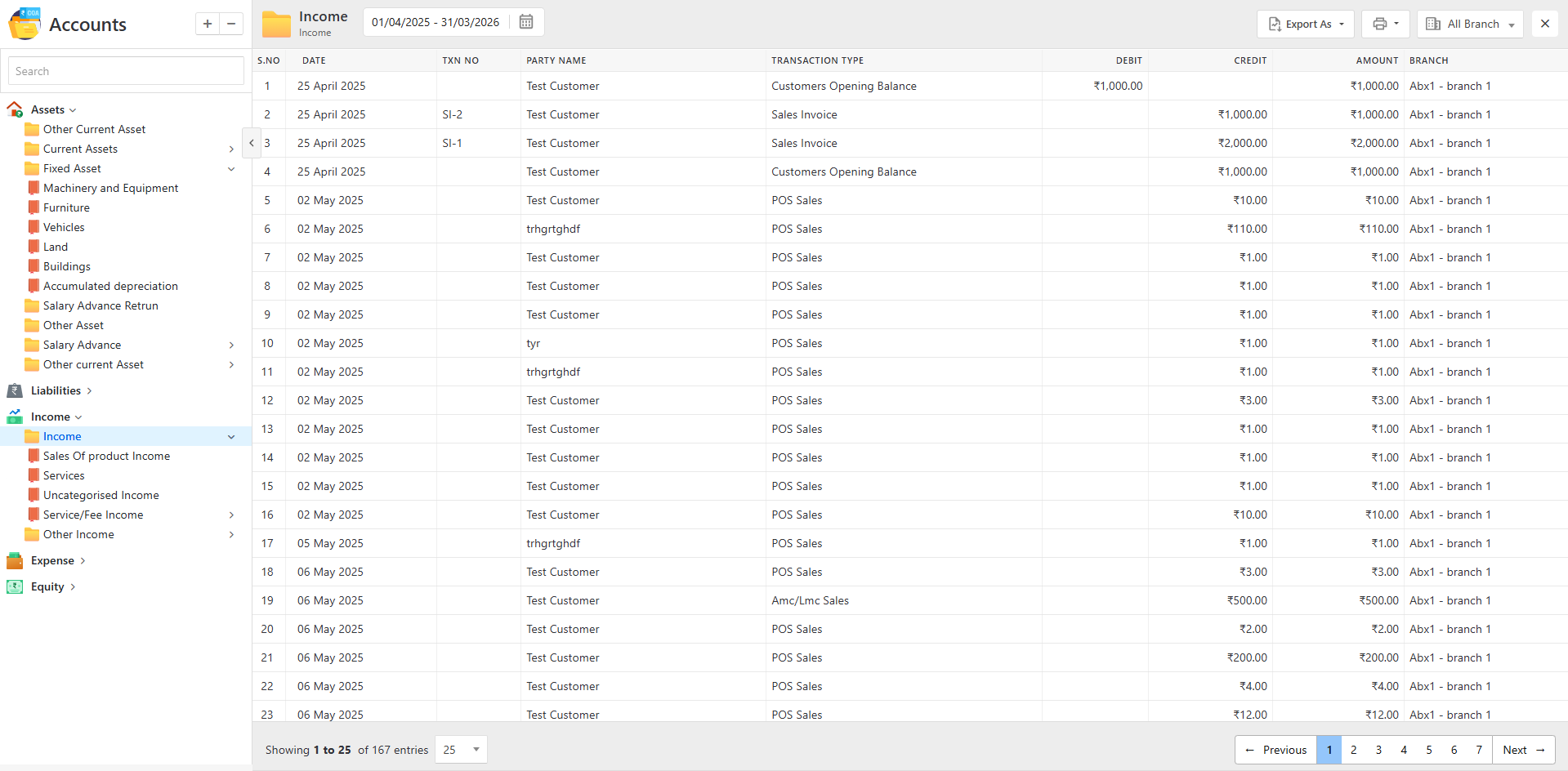Click the Previous pagination button
Image resolution: width=1568 pixels, height=771 pixels.
point(1275,750)
